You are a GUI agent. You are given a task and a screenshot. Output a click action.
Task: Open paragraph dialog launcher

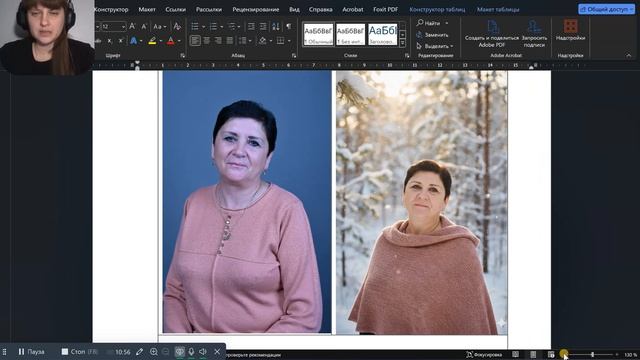coord(294,56)
